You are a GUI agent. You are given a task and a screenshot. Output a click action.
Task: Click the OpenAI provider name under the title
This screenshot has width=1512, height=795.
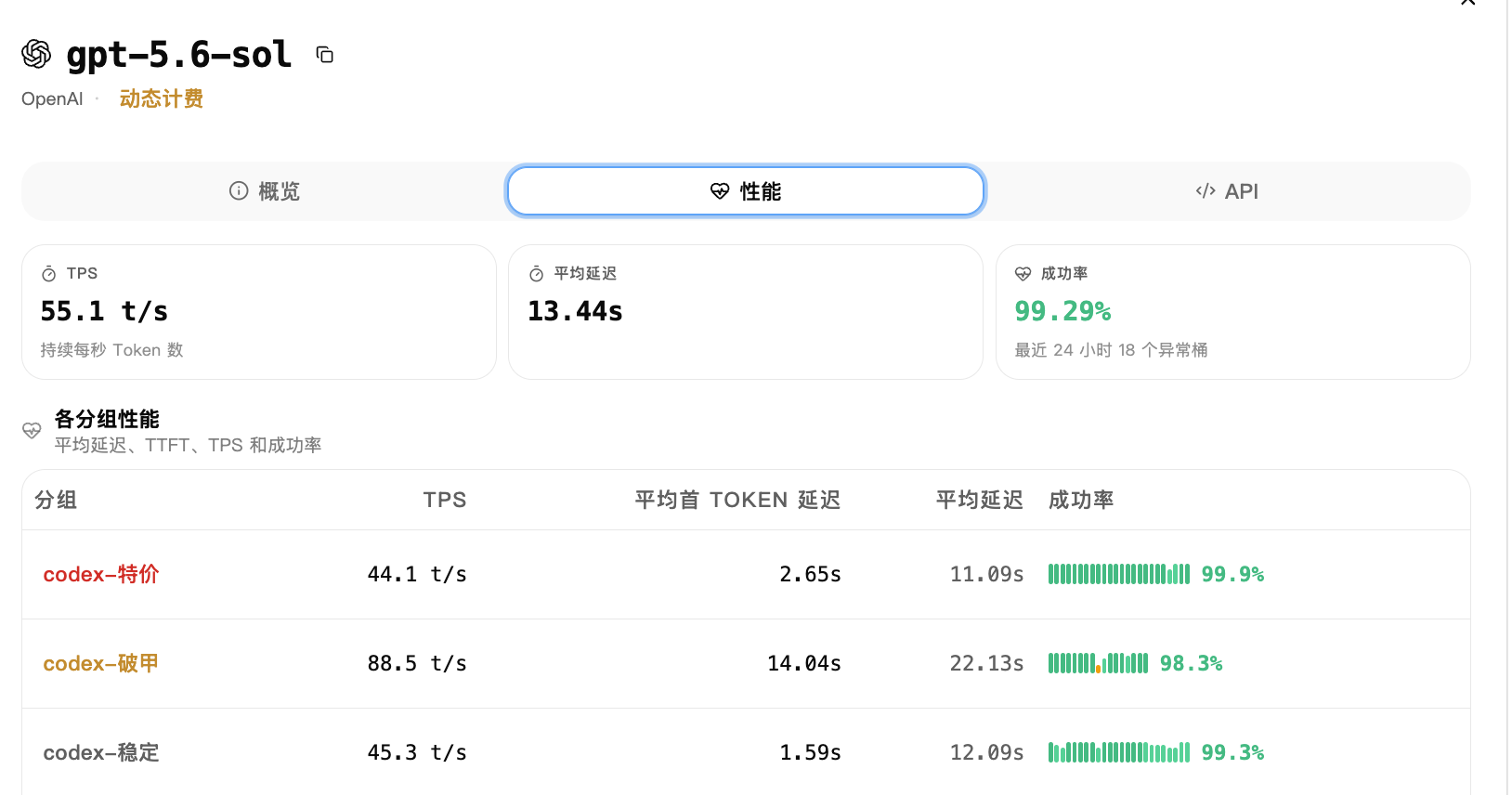coord(52,99)
